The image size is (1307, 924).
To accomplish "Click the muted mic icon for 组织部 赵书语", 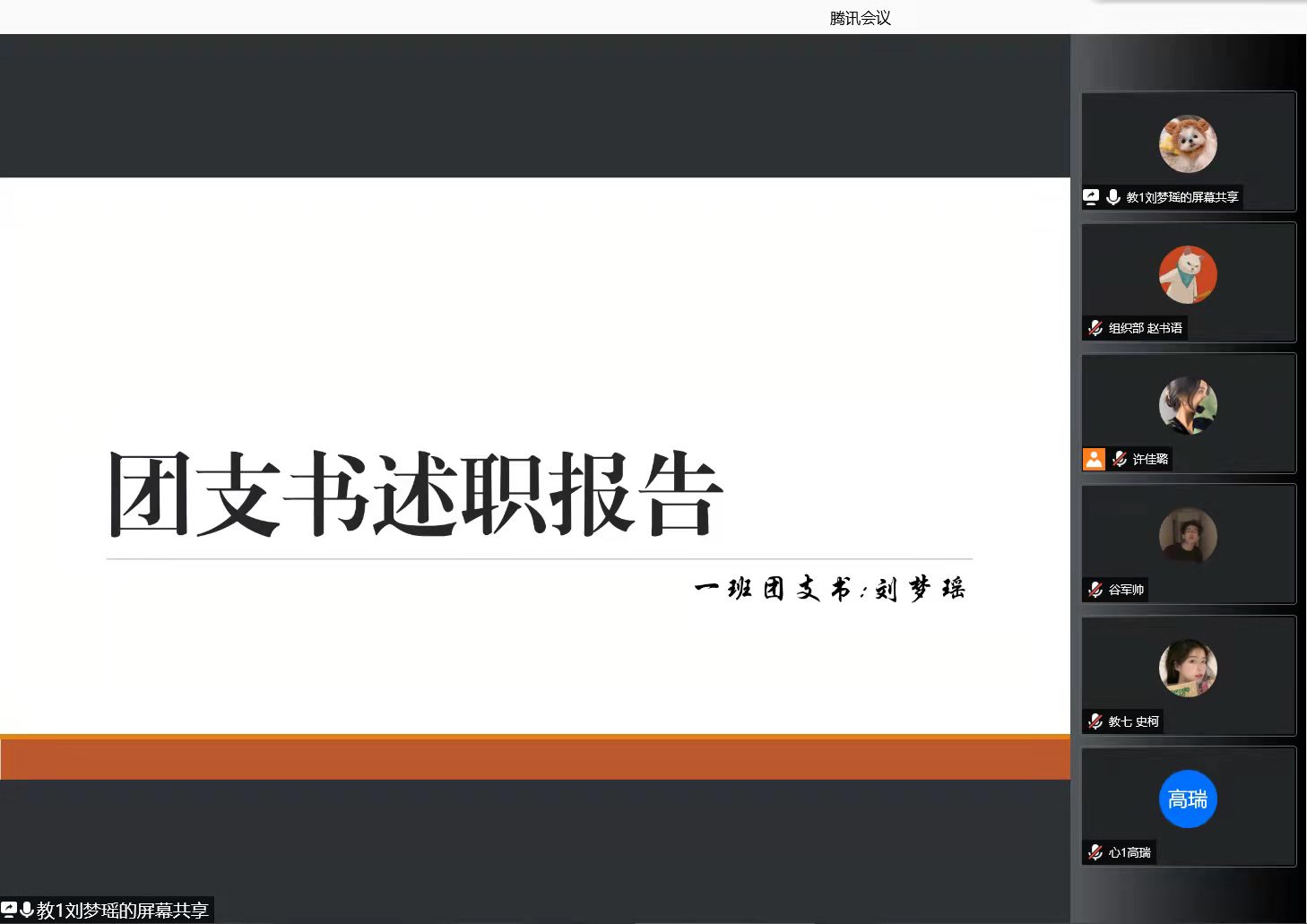I will pyautogui.click(x=1095, y=328).
